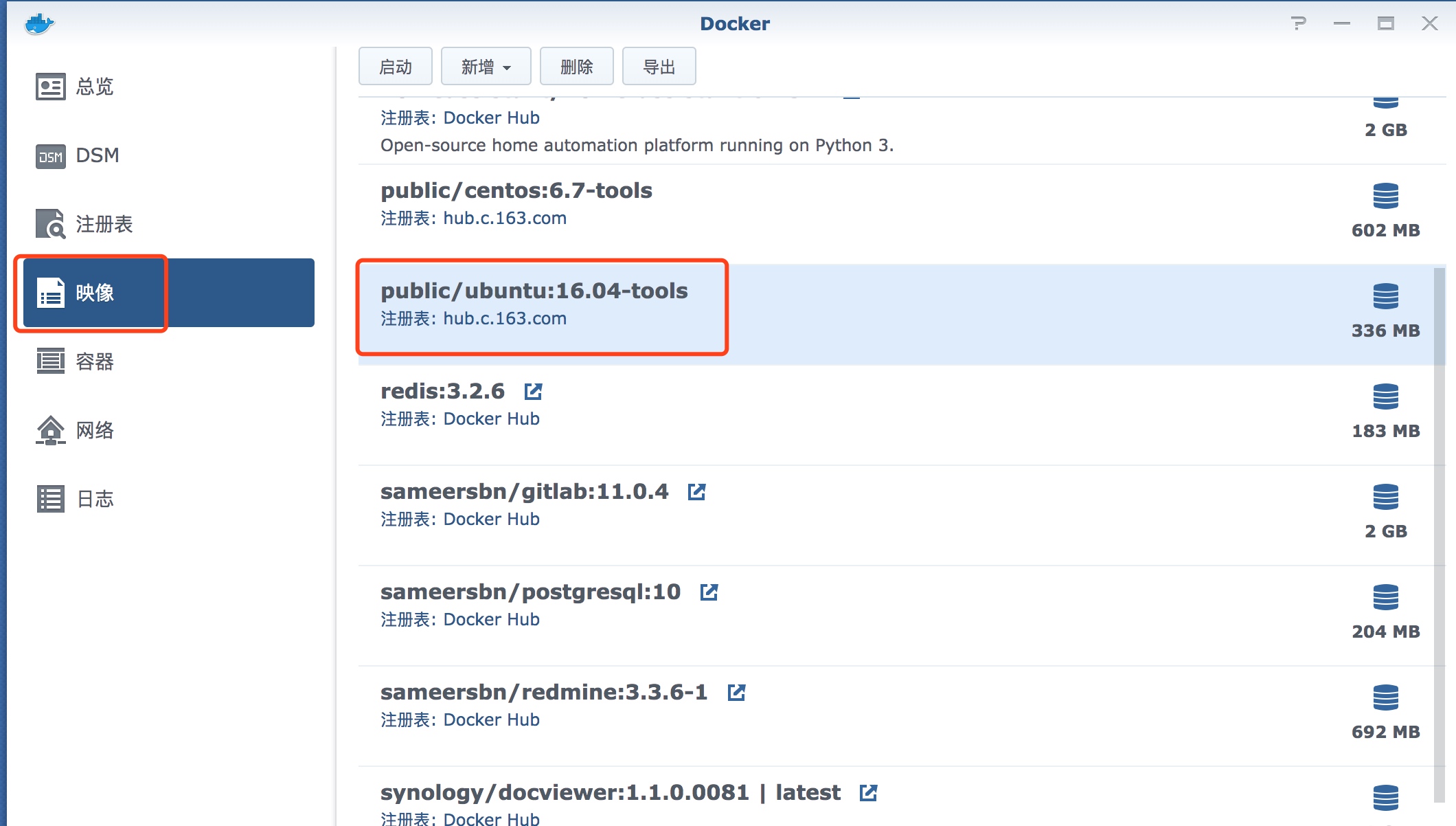Click hub.c.163.com registry under ubuntu image
The height and width of the screenshot is (826, 1456).
tap(505, 319)
